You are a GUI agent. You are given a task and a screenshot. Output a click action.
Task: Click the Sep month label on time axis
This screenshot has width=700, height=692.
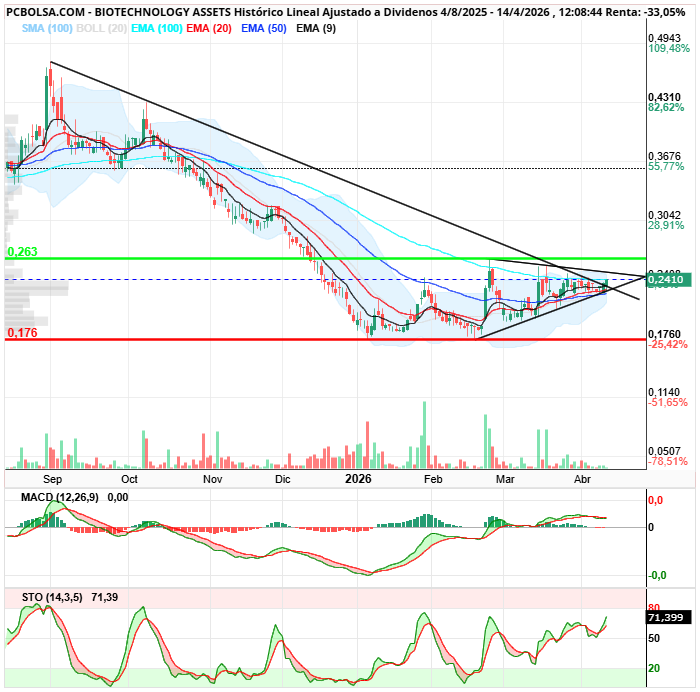[54, 479]
